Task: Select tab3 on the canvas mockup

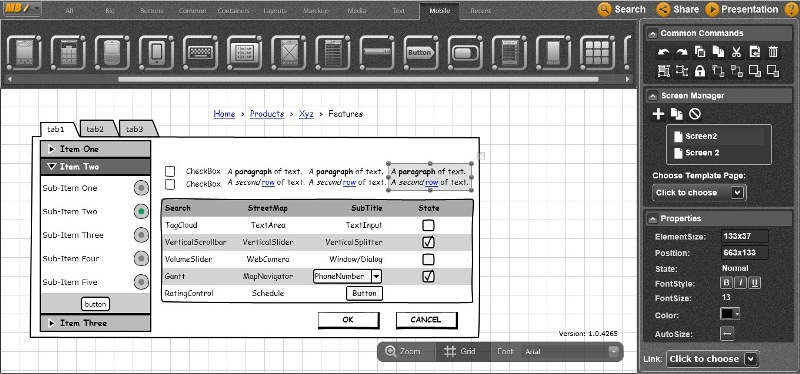Action: (135, 129)
